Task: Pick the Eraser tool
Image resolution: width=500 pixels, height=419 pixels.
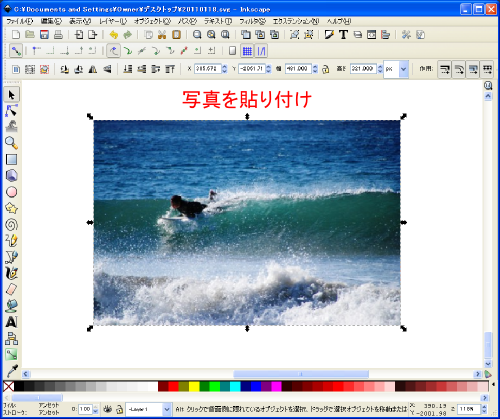Action: (12, 289)
